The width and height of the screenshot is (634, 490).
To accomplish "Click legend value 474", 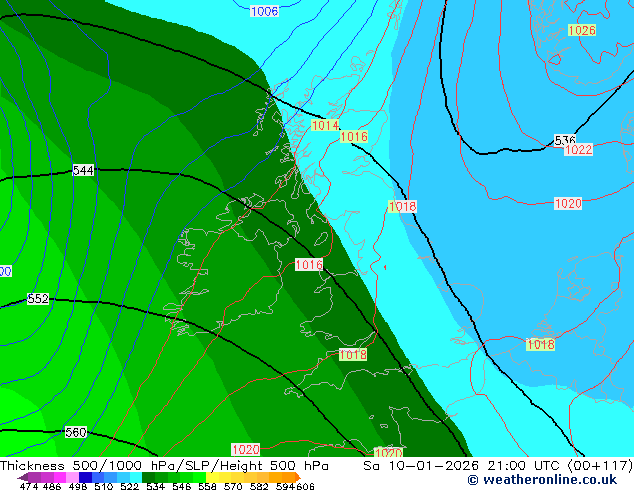I will click(x=29, y=486).
